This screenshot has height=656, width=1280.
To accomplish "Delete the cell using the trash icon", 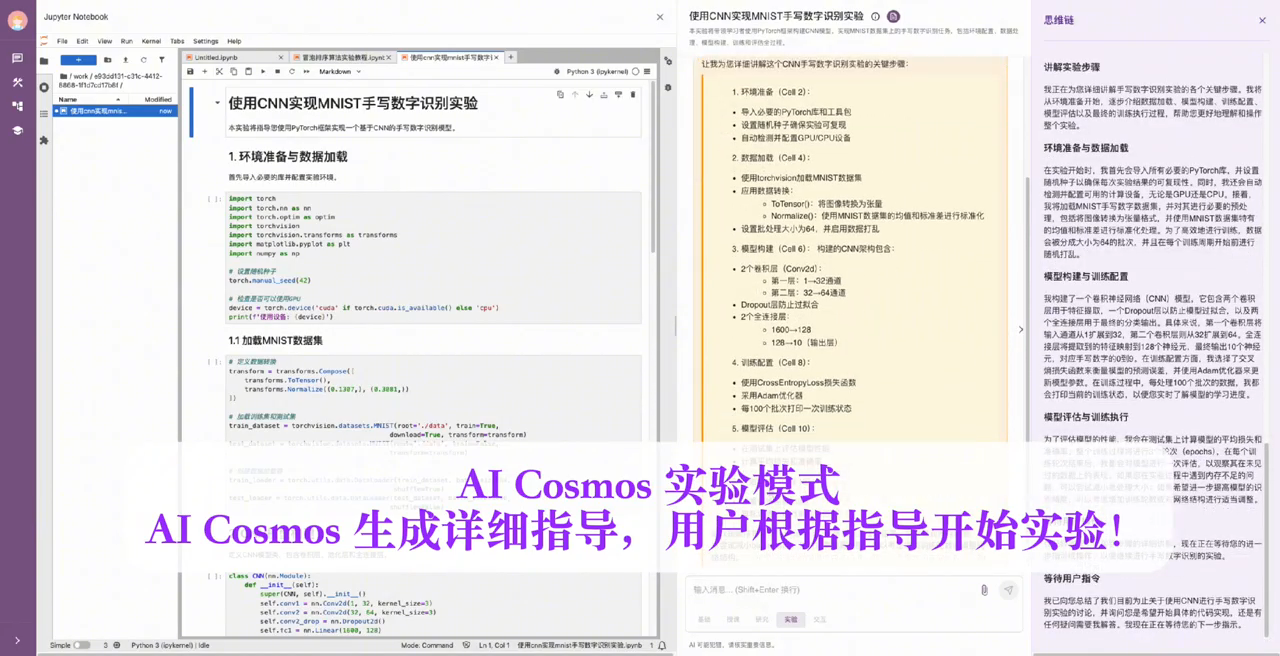I will point(633,95).
